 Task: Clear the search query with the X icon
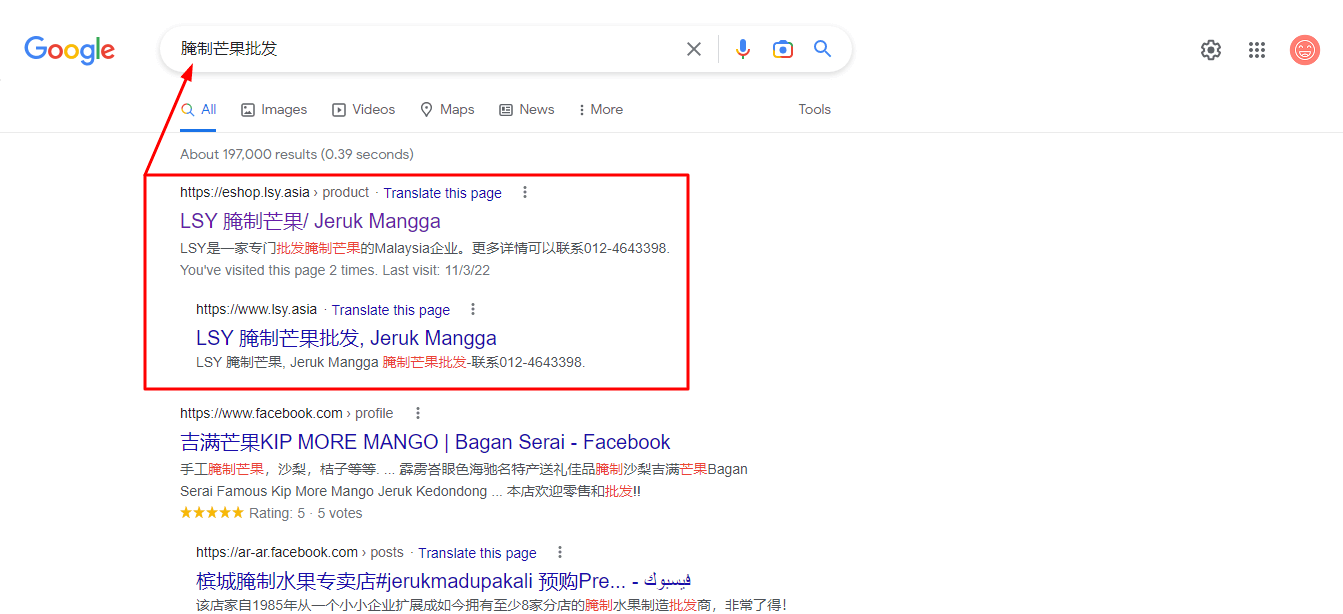693,49
